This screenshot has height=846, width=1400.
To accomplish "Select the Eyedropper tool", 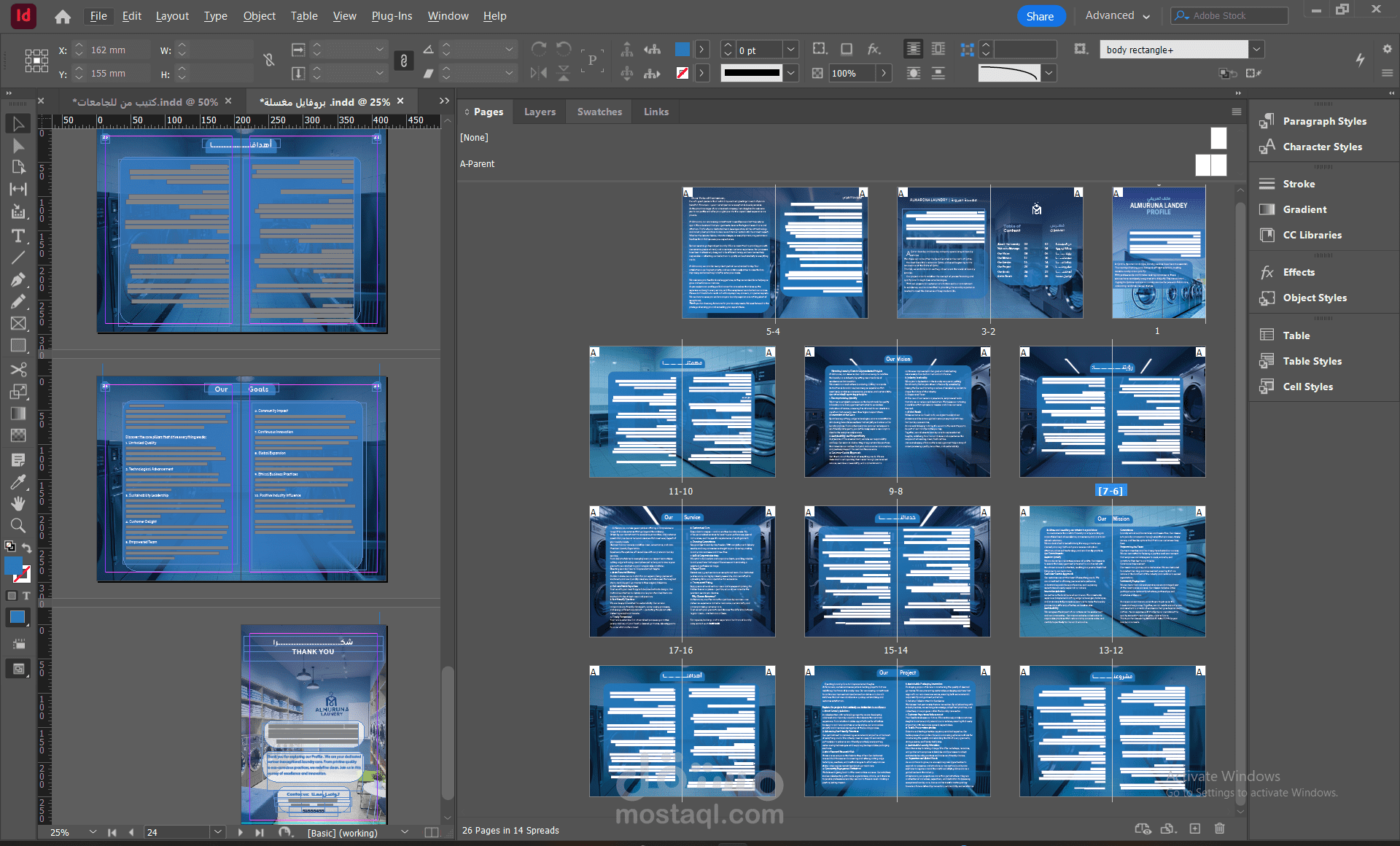I will tap(18, 482).
